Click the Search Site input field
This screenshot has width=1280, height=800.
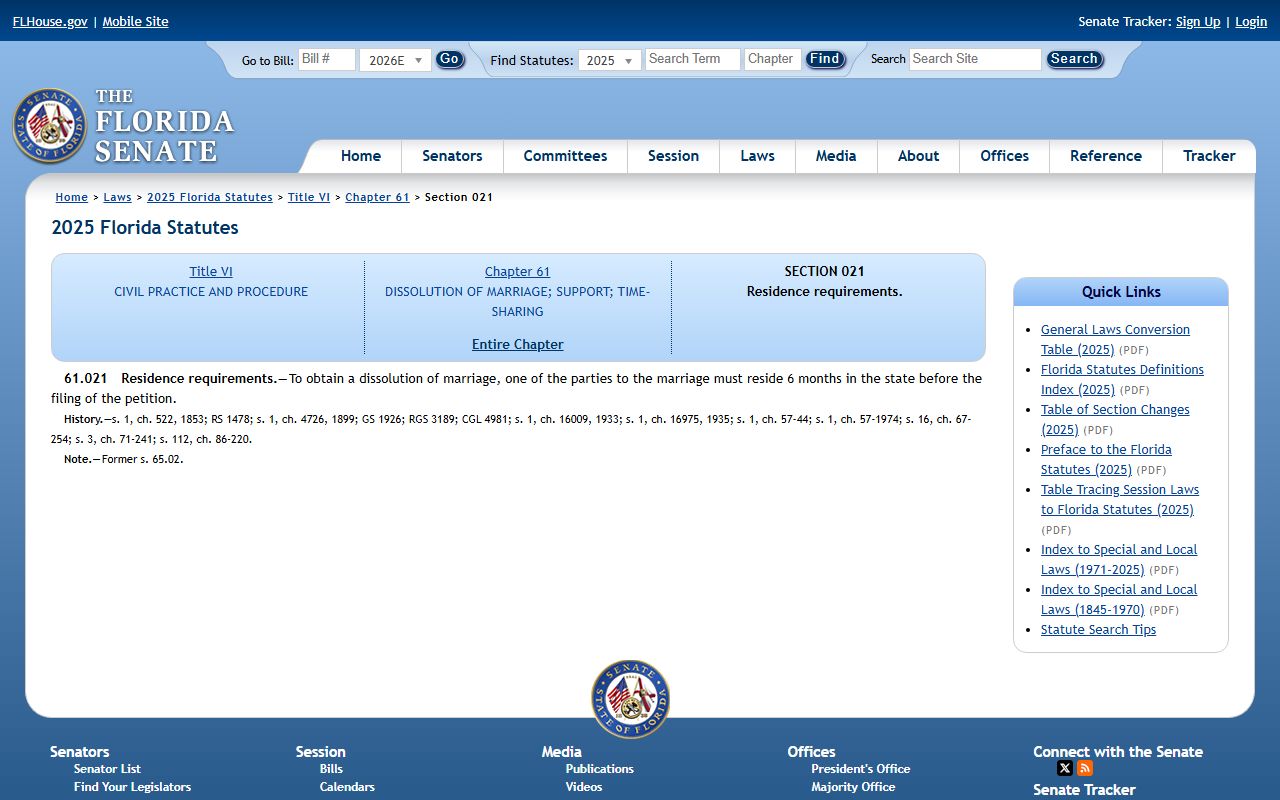[975, 59]
